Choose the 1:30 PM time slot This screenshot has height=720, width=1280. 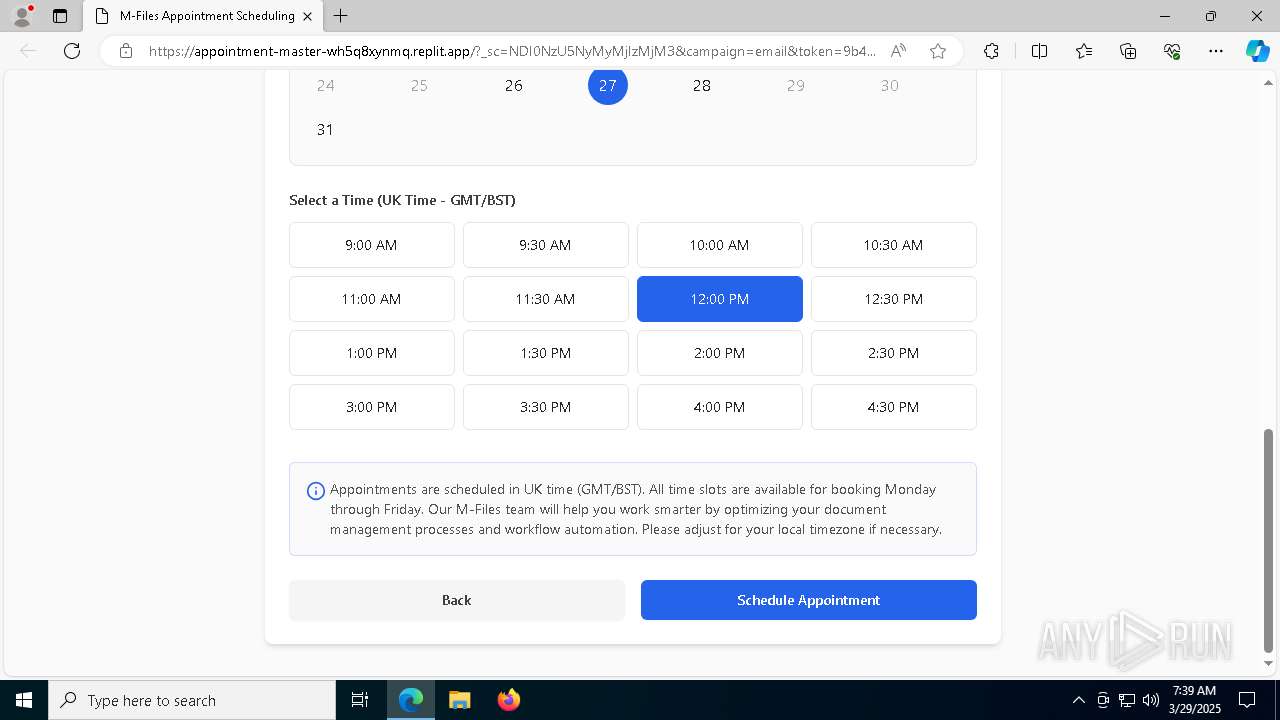(x=546, y=353)
